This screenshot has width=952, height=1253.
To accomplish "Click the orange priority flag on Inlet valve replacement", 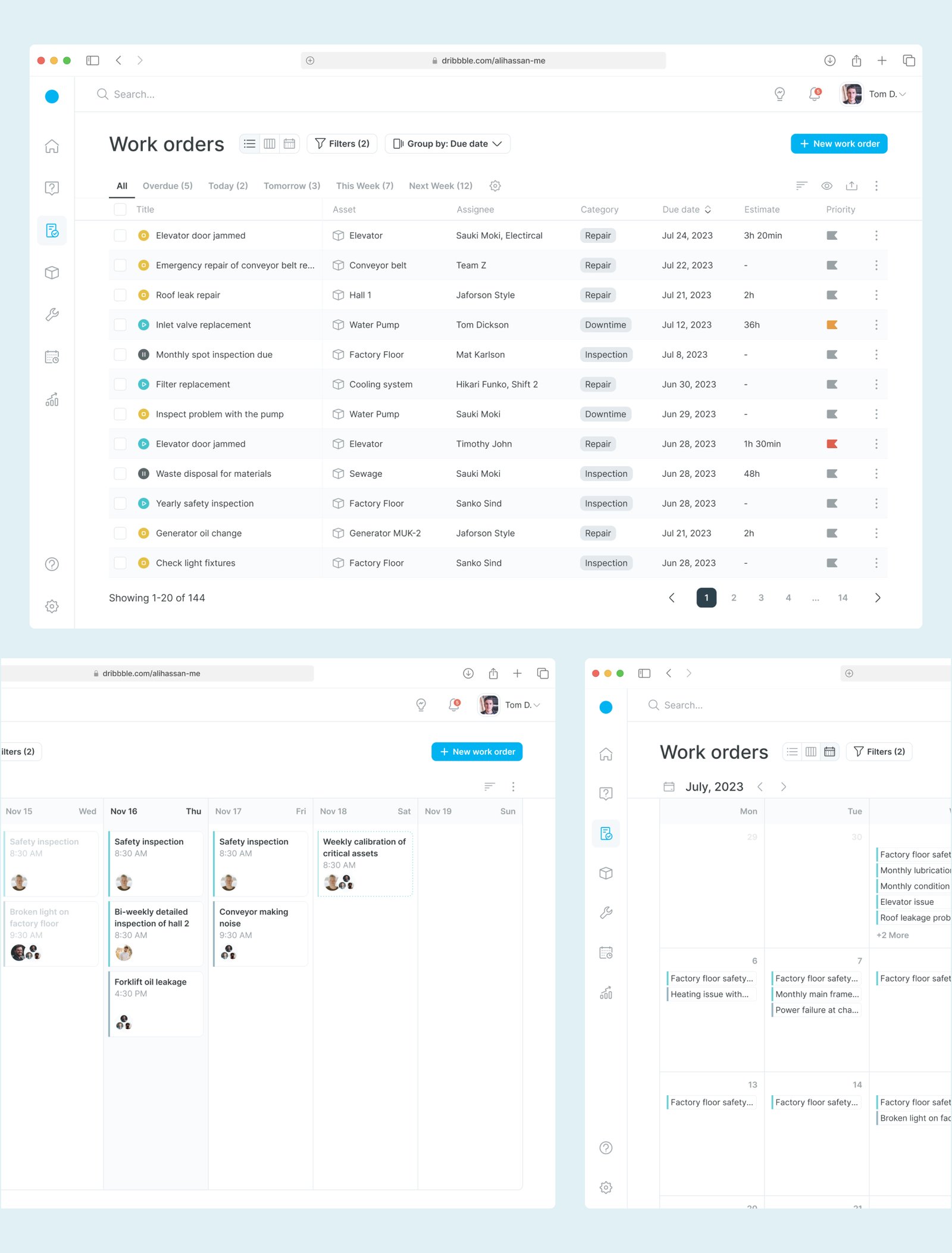I will point(832,325).
